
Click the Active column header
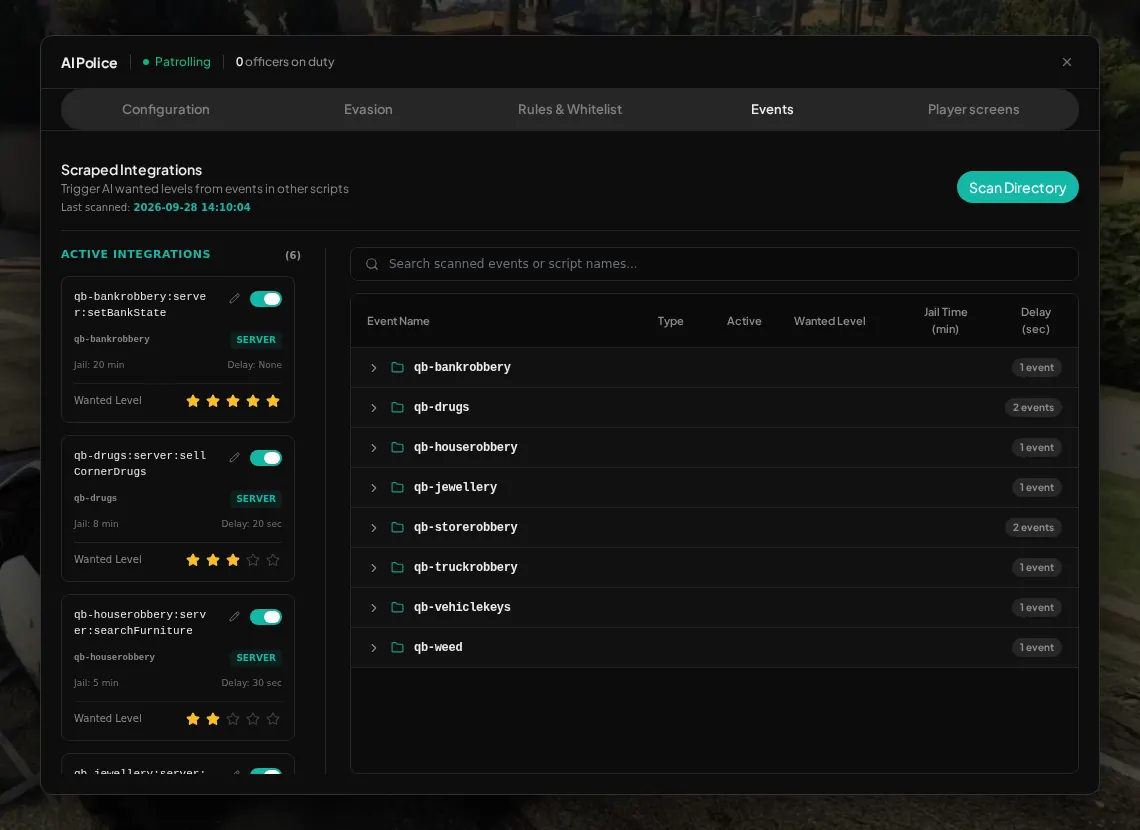[x=744, y=321]
